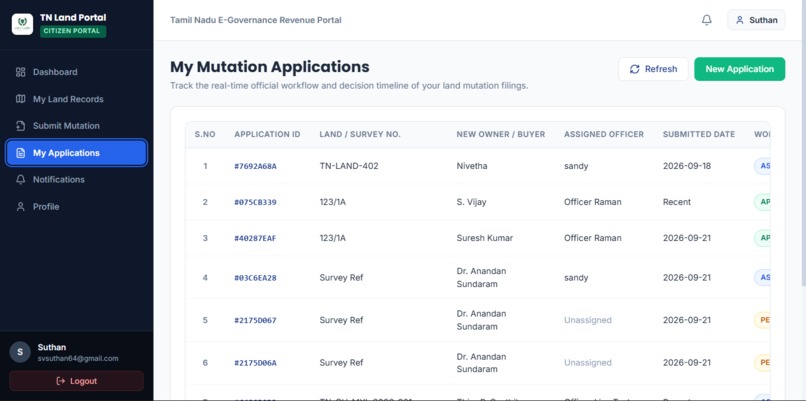Click the Tamil Nadu E-Governance Revenue Portal title

pos(256,20)
